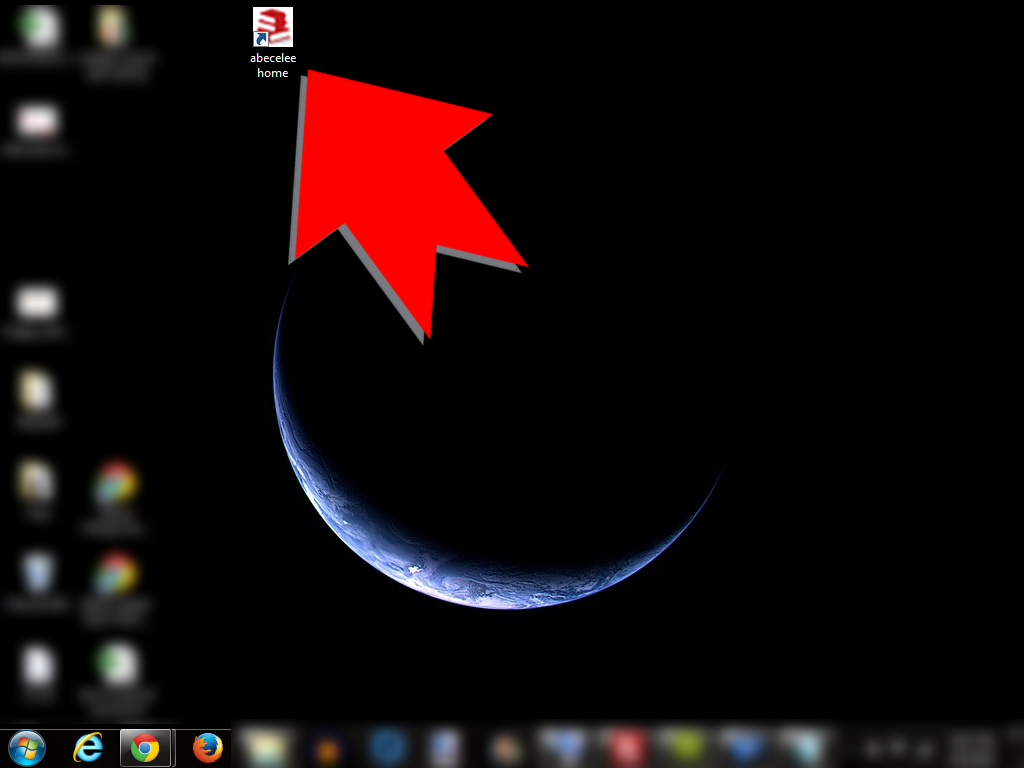Switch to Google Chrome in the taskbar
The height and width of the screenshot is (768, 1024).
[145, 748]
